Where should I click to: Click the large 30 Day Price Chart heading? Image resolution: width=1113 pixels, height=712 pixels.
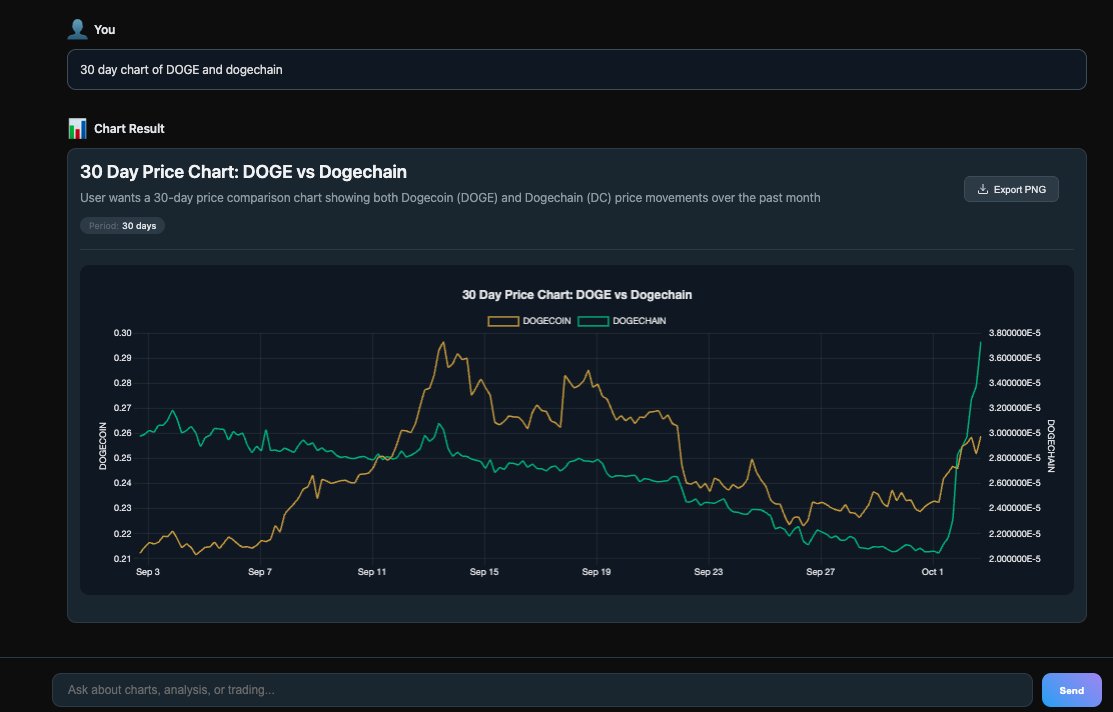point(243,172)
